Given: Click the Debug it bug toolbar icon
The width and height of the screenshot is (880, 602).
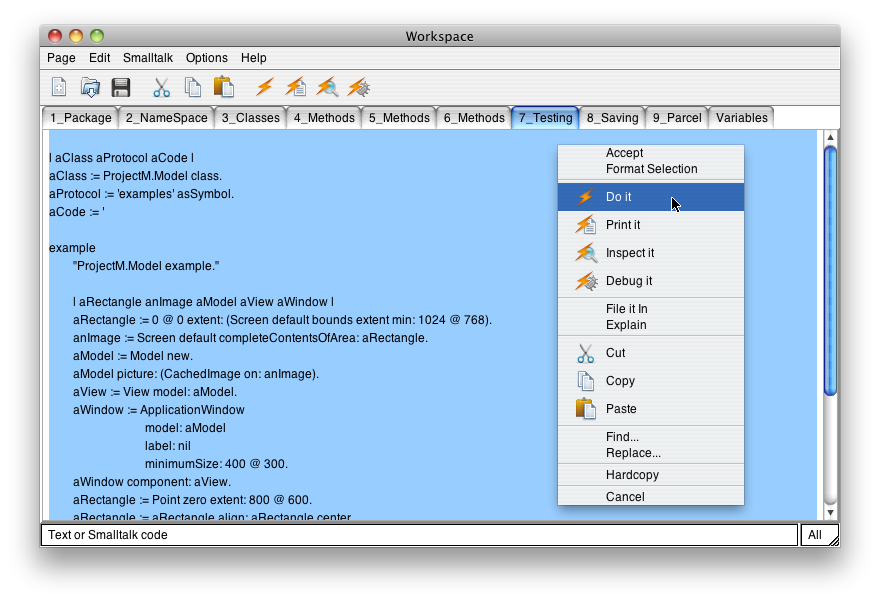Looking at the screenshot, I should point(359,87).
